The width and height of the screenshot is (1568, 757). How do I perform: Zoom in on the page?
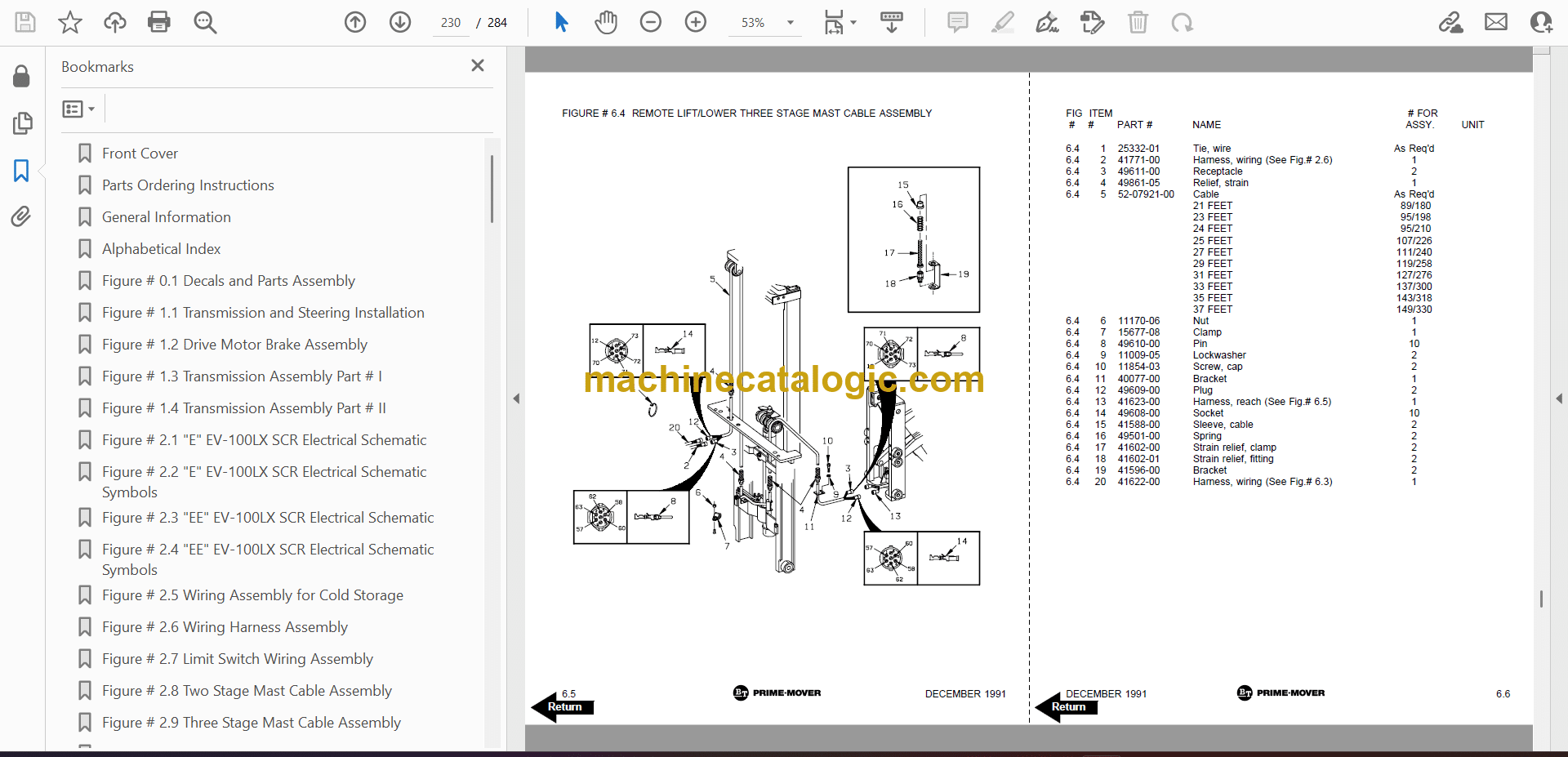coord(696,22)
